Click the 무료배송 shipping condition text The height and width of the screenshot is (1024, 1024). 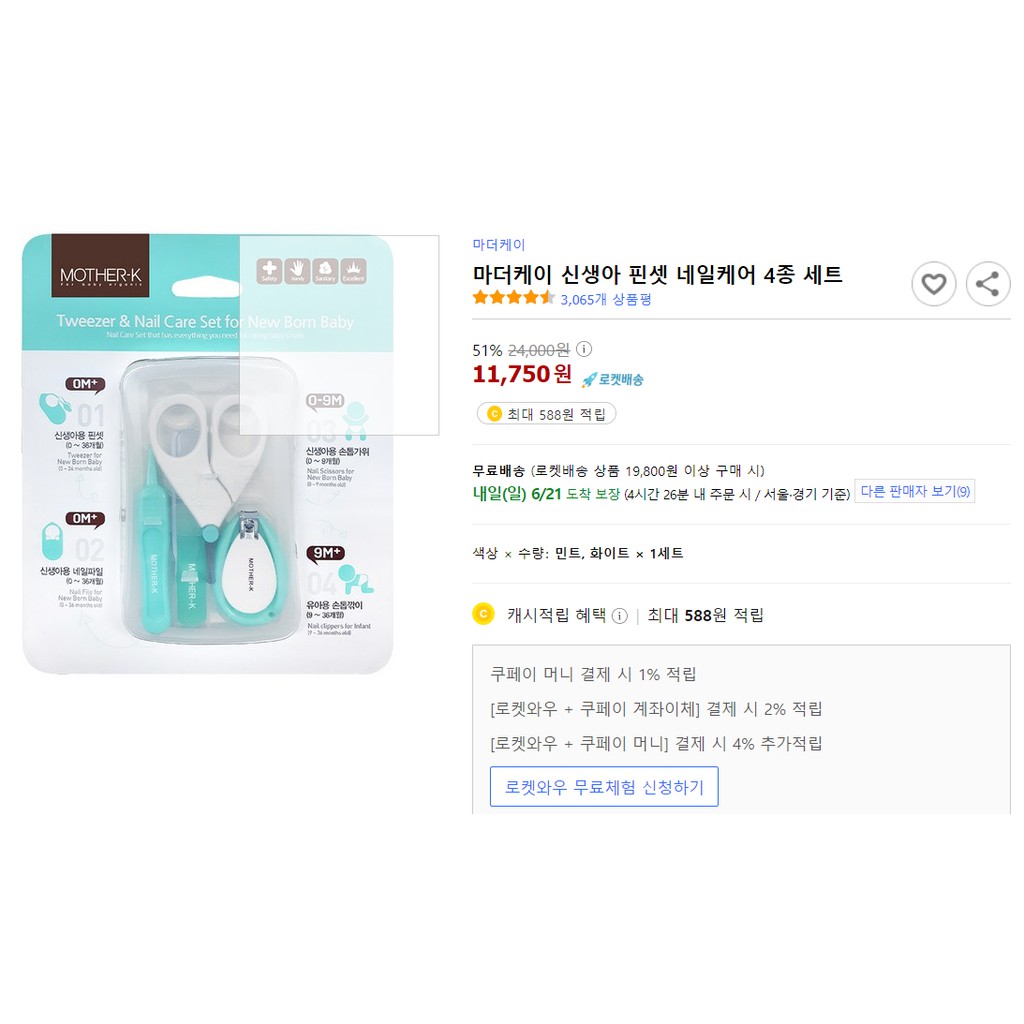tap(618, 471)
